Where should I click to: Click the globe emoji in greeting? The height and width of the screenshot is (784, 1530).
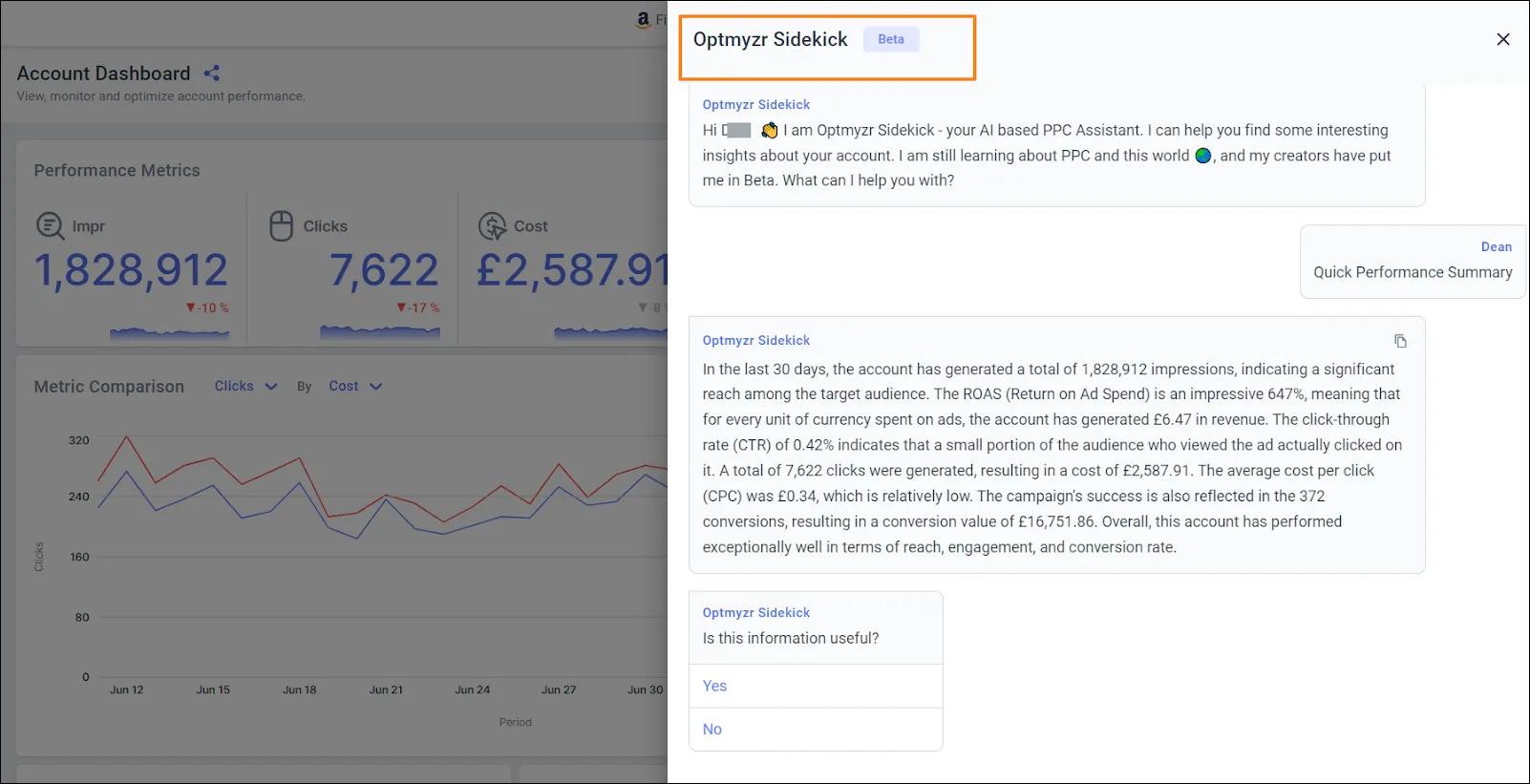1203,156
